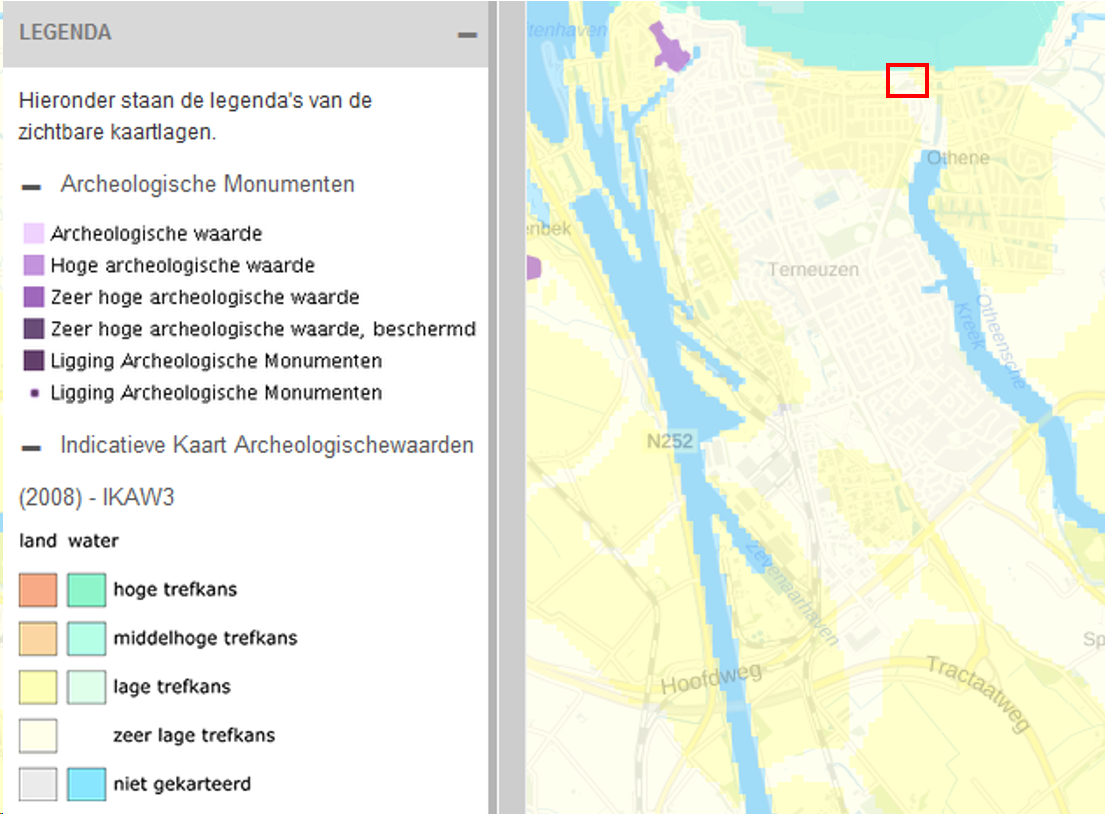Click the Indicatieve Kaart Archeologischewaarden heading
Screen dimensions: 1105x814
(x=267, y=445)
